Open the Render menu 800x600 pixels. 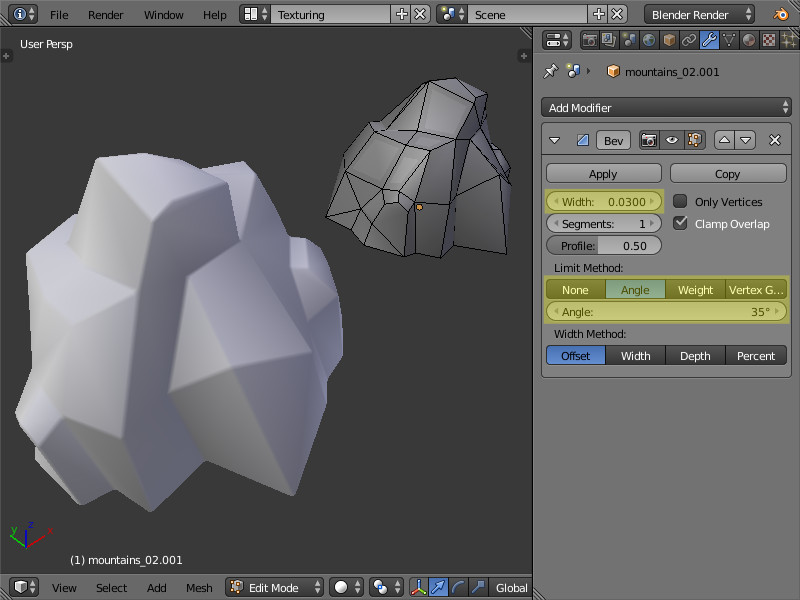pyautogui.click(x=105, y=15)
